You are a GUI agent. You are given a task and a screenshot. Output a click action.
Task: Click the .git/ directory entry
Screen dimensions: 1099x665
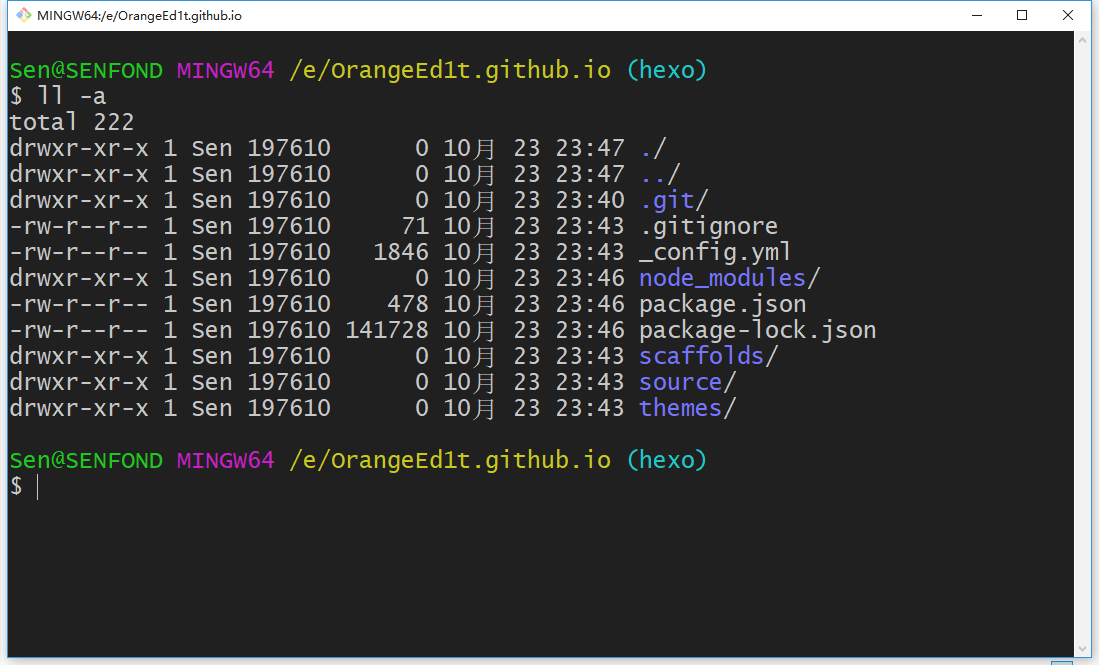pos(673,200)
